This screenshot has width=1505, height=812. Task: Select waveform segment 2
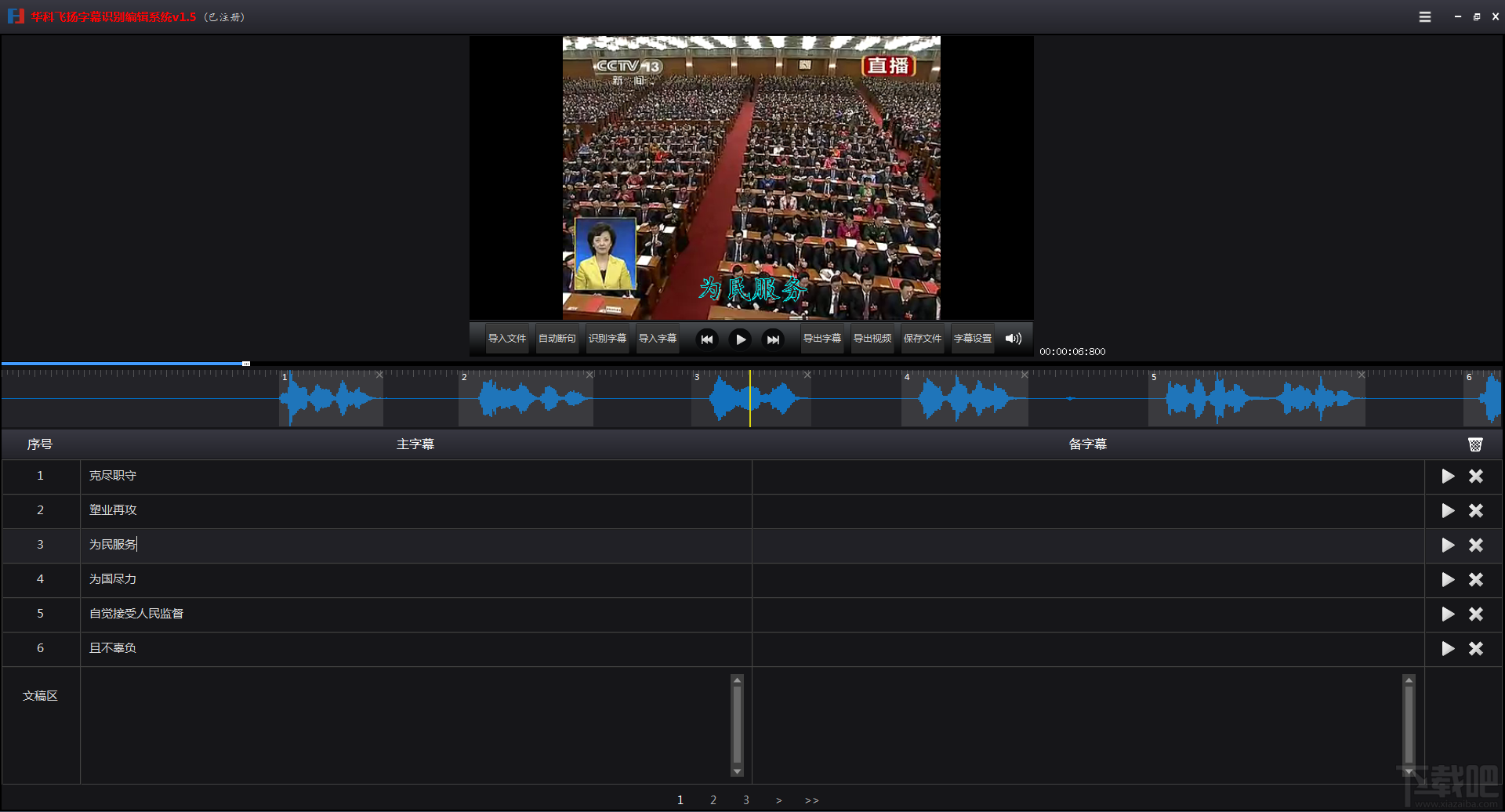pyautogui.click(x=526, y=400)
